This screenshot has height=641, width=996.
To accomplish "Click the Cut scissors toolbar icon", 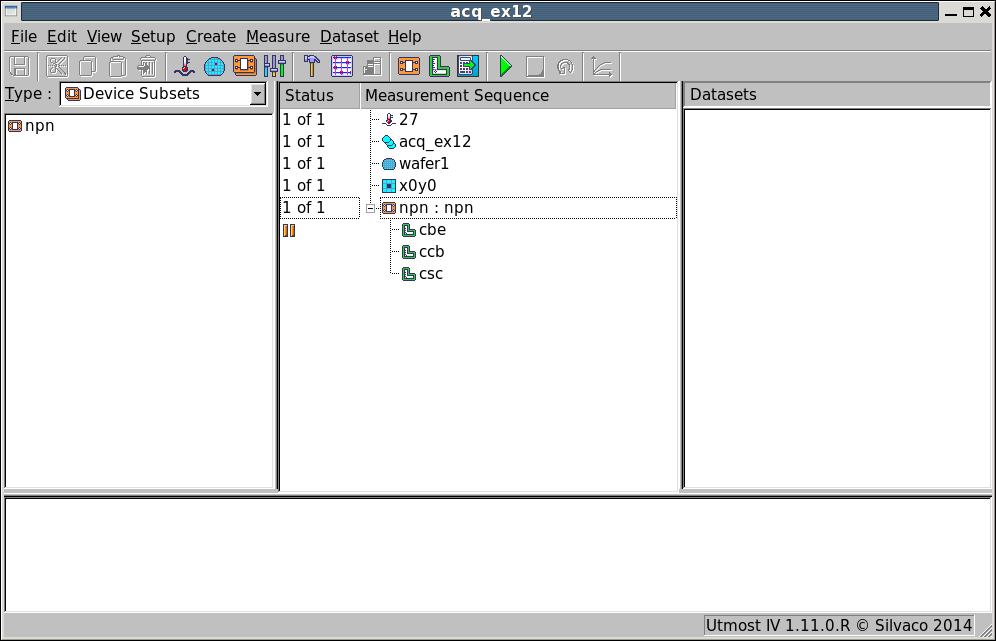I will click(57, 66).
